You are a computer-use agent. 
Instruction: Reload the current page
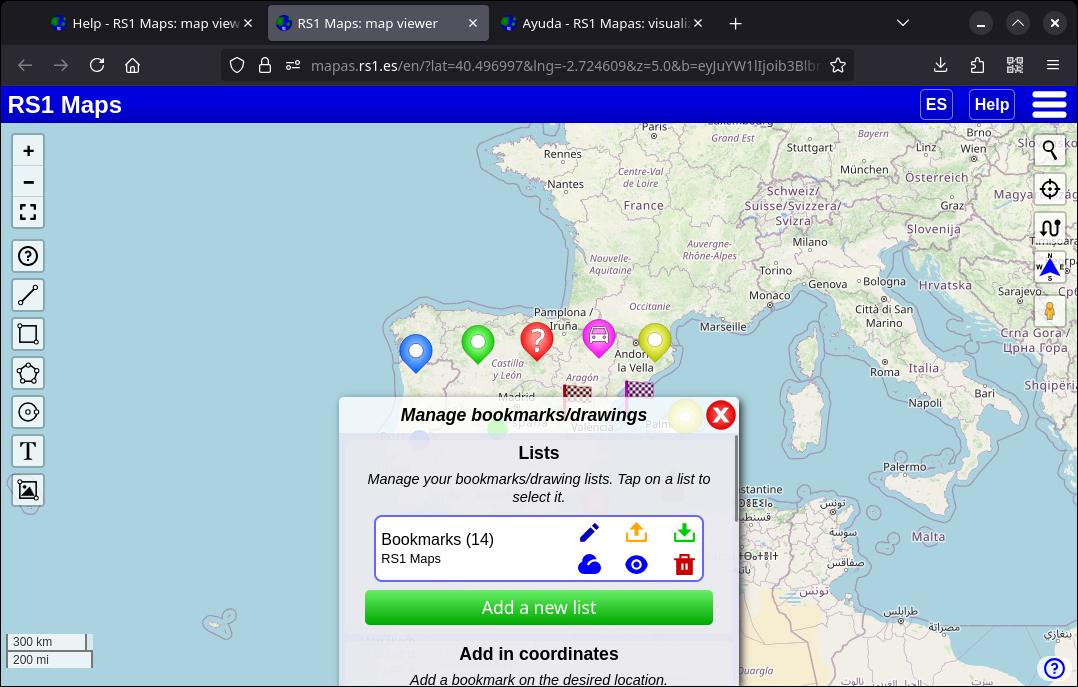tap(97, 65)
